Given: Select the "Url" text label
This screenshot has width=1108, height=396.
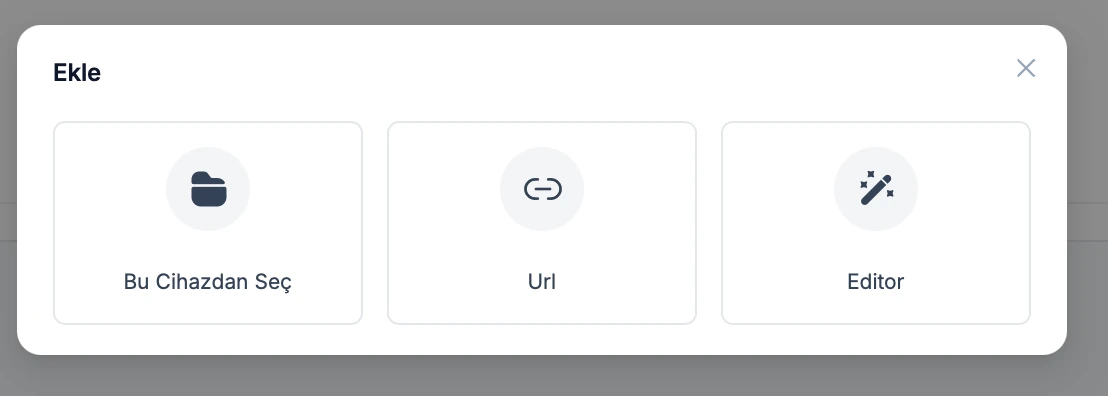Looking at the screenshot, I should (542, 281).
